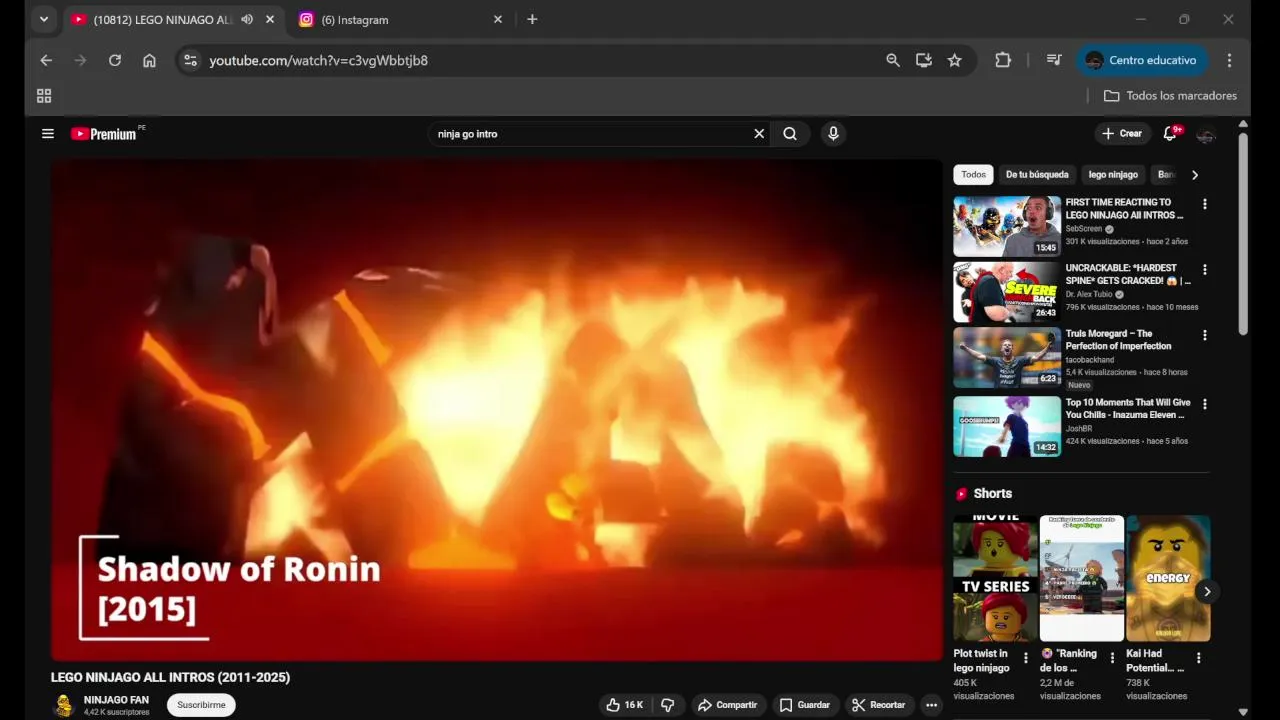The height and width of the screenshot is (720, 1280).
Task: Submit search with the magnifier button
Action: (790, 133)
